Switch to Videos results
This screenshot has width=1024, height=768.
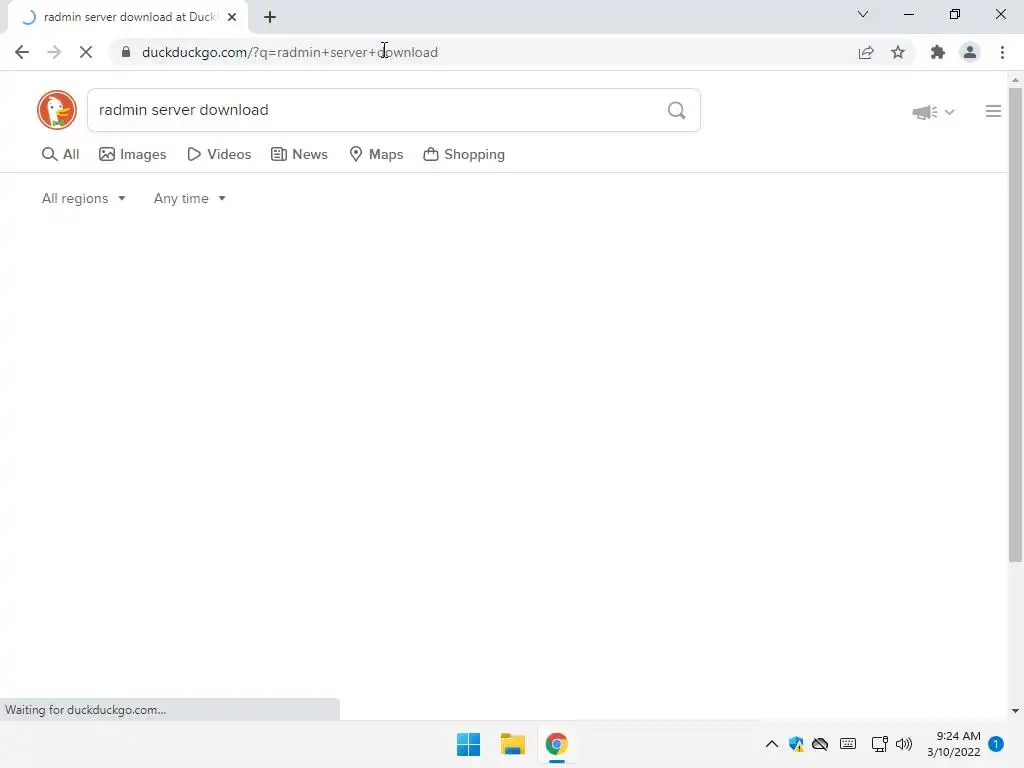coord(219,155)
